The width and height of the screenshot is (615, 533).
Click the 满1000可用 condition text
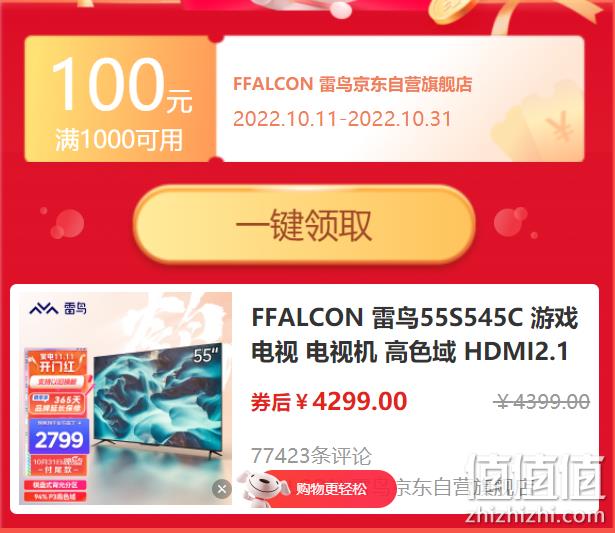[x=119, y=139]
